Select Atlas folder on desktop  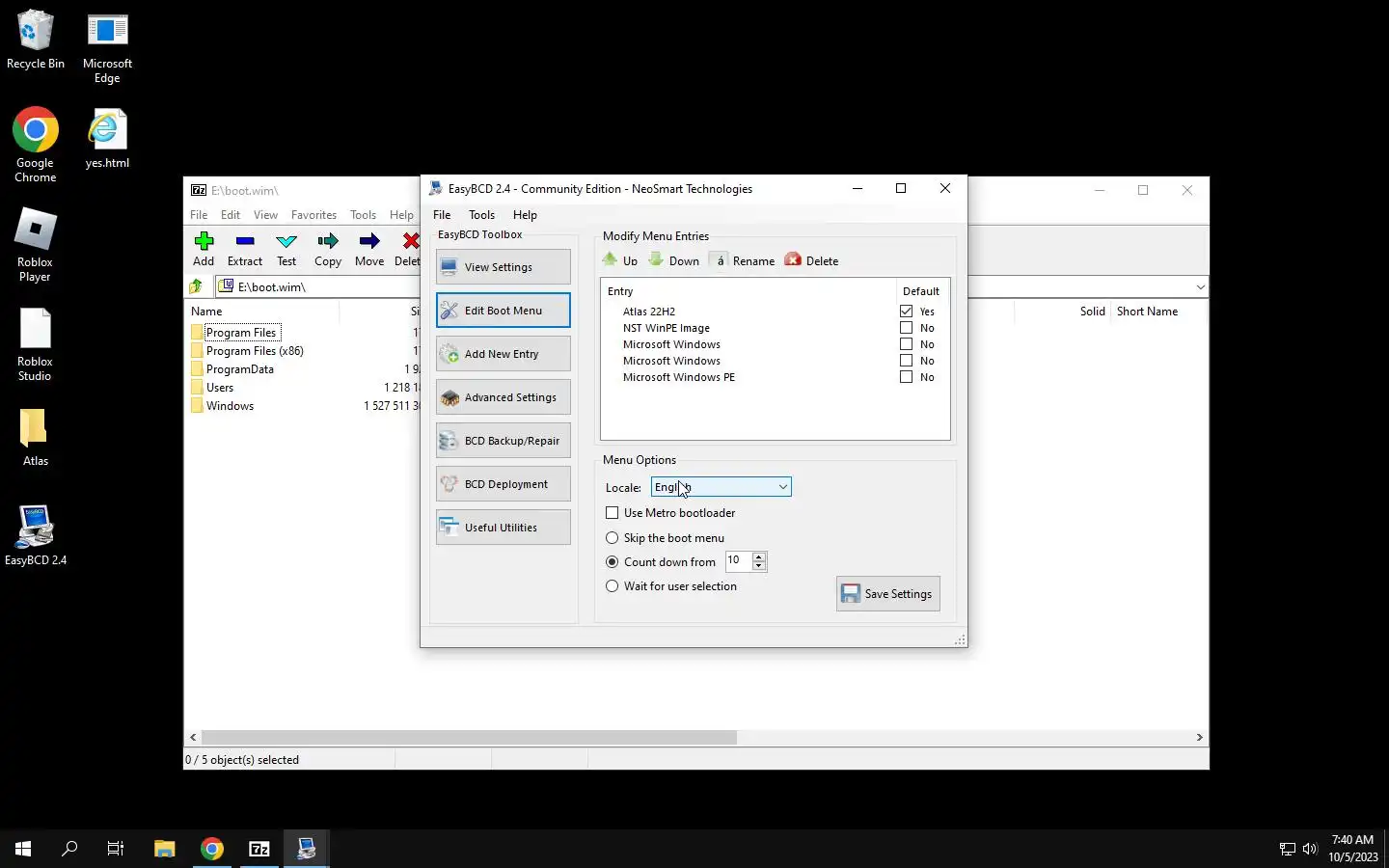click(36, 437)
